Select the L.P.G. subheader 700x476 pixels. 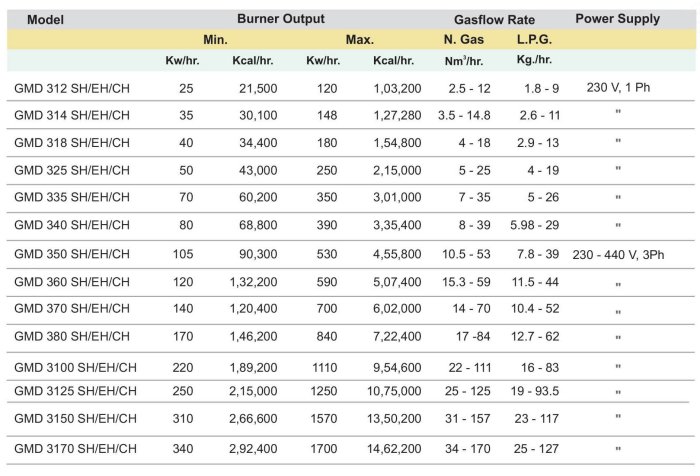[x=535, y=40]
